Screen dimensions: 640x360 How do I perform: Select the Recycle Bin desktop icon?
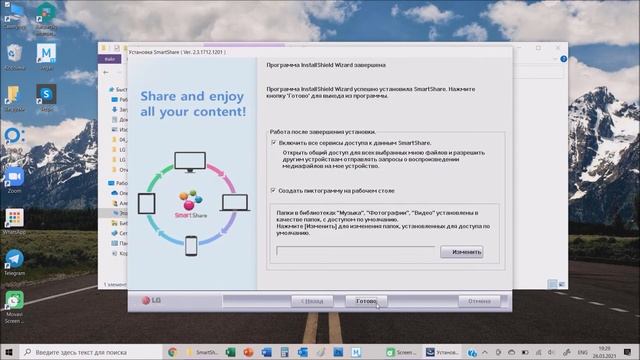tap(14, 57)
